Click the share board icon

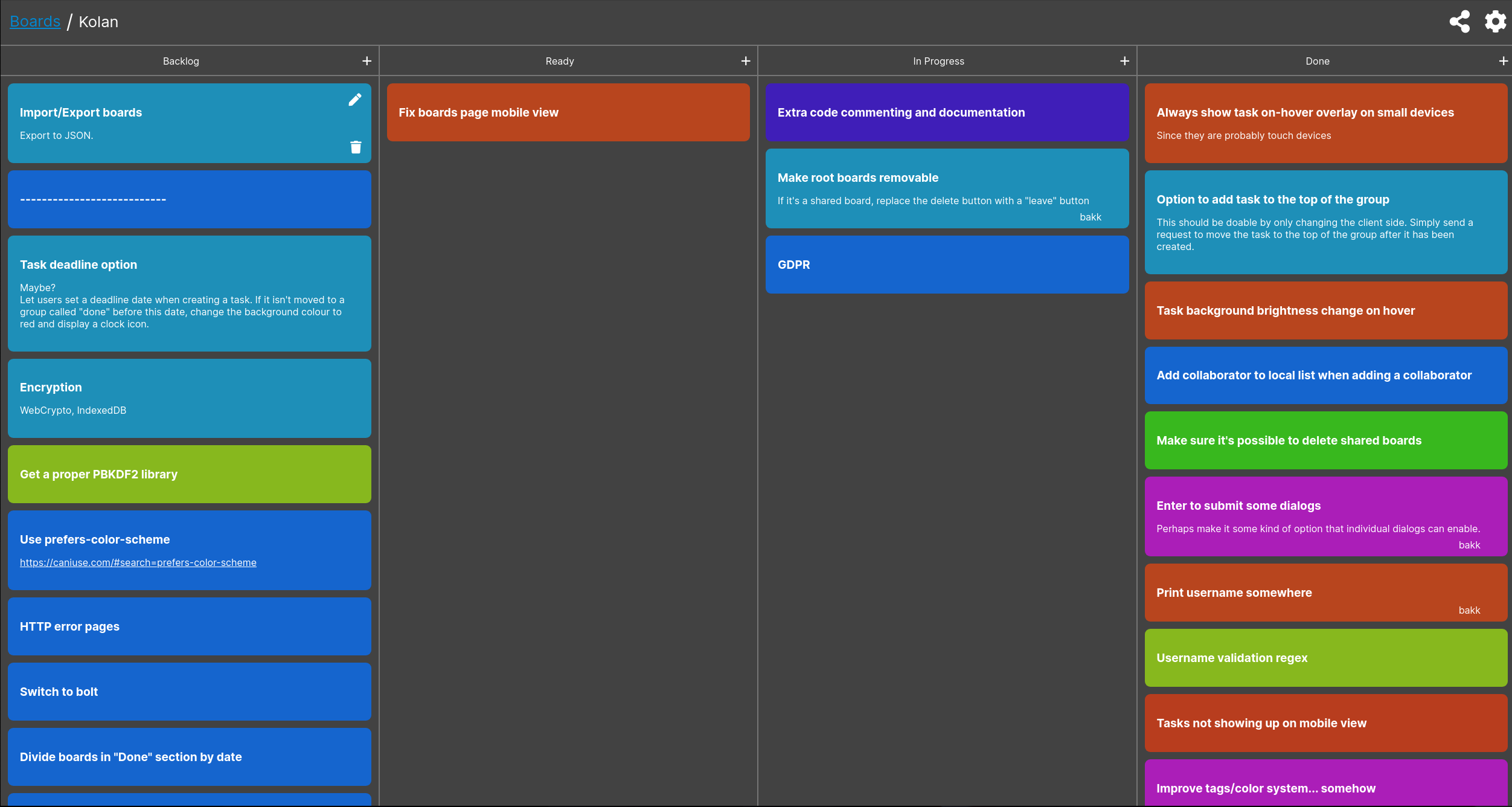click(x=1459, y=22)
